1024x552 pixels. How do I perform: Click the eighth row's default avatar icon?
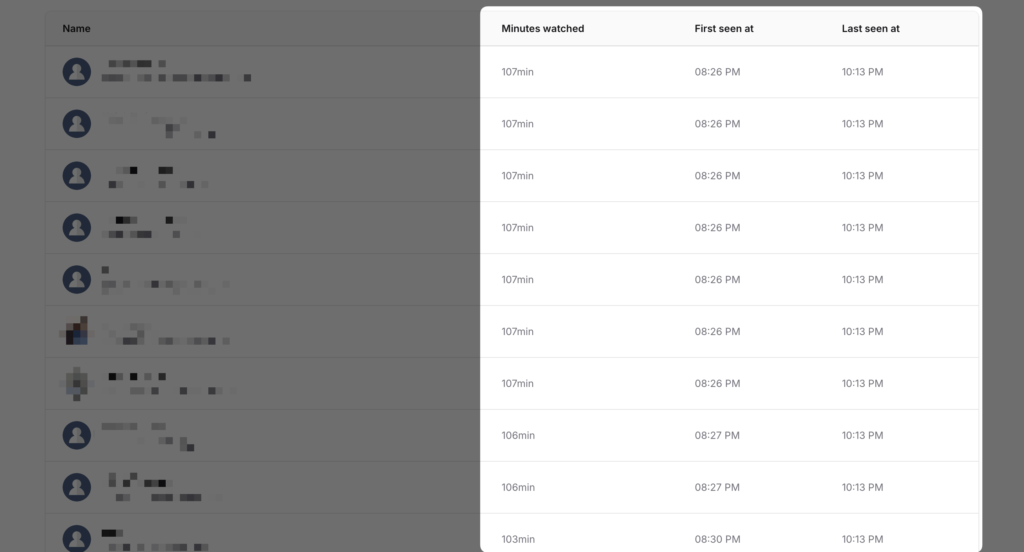76,435
